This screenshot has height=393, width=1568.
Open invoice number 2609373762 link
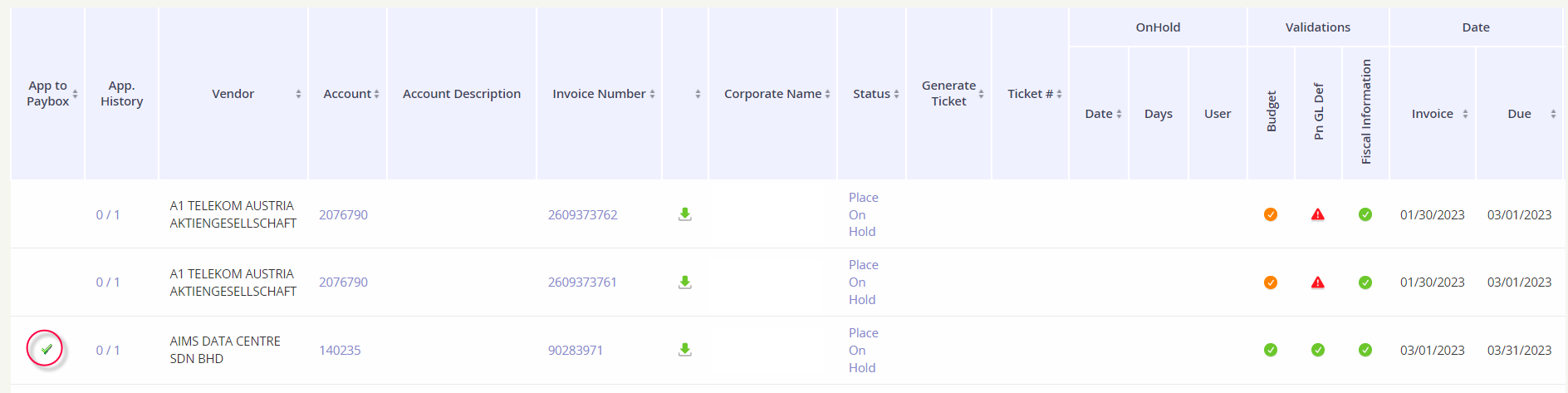coord(582,215)
